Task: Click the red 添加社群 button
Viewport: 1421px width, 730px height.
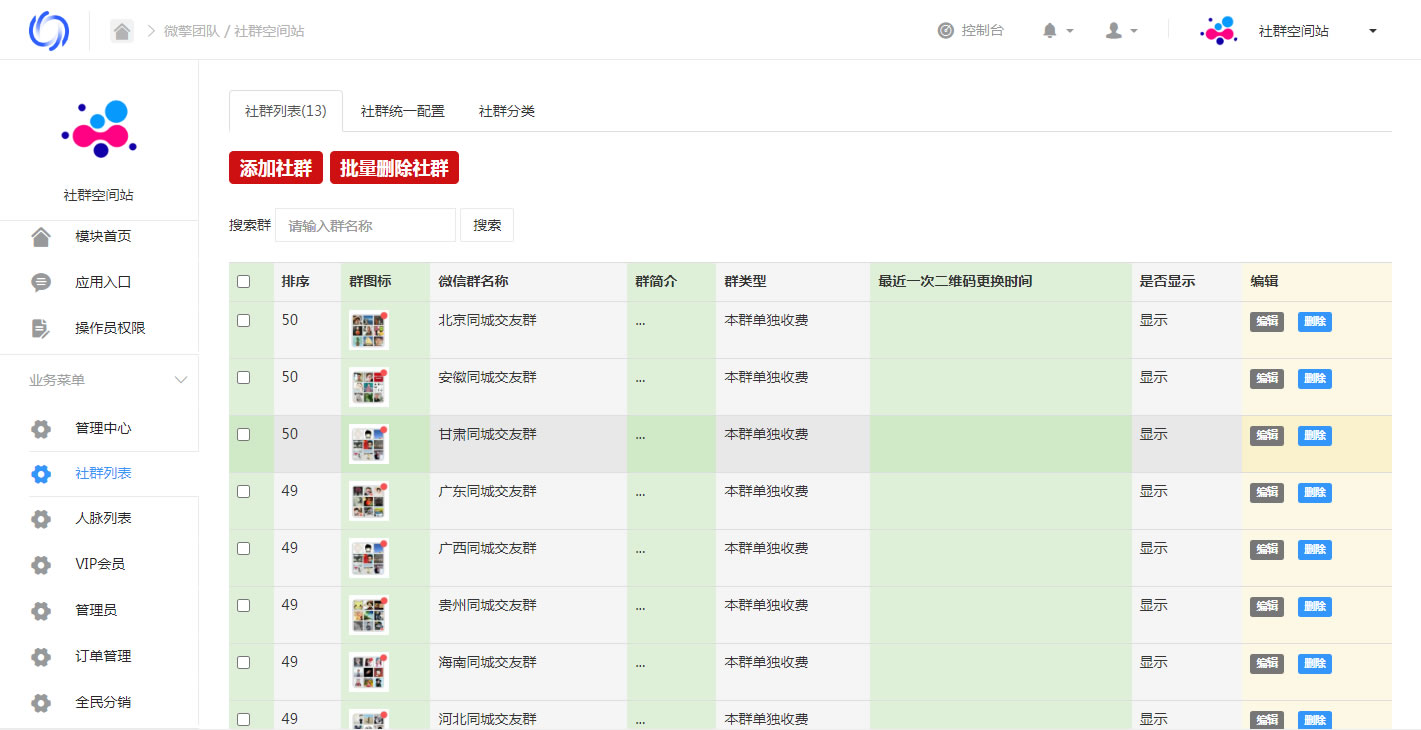Action: (275, 168)
